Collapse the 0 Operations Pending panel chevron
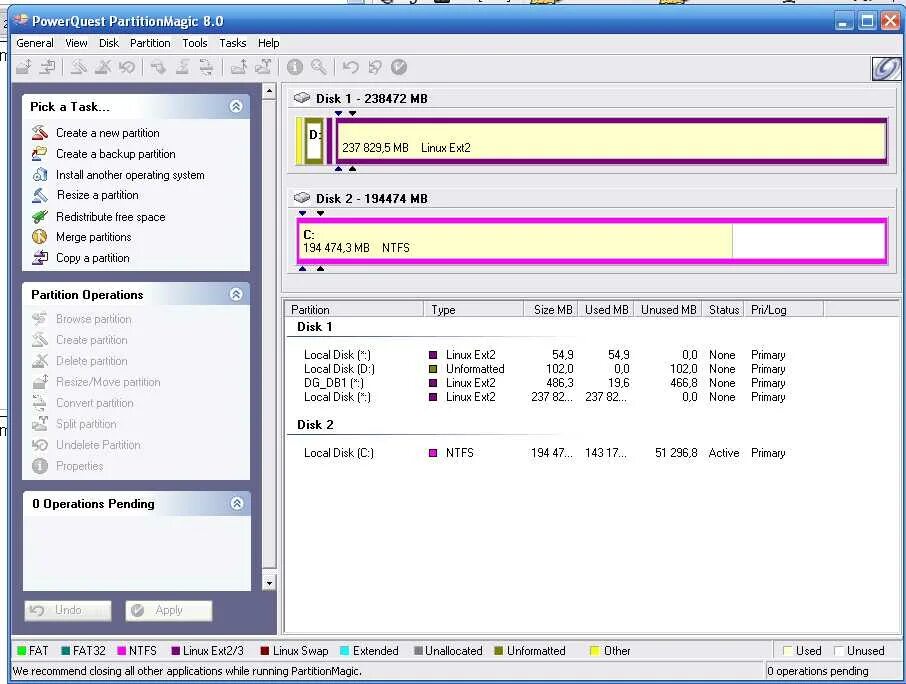This screenshot has height=684, width=906. [236, 503]
